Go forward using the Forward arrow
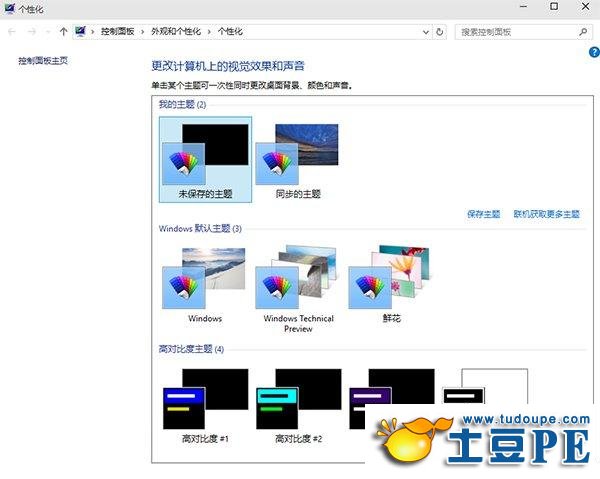The width and height of the screenshot is (600, 479). (x=32, y=32)
